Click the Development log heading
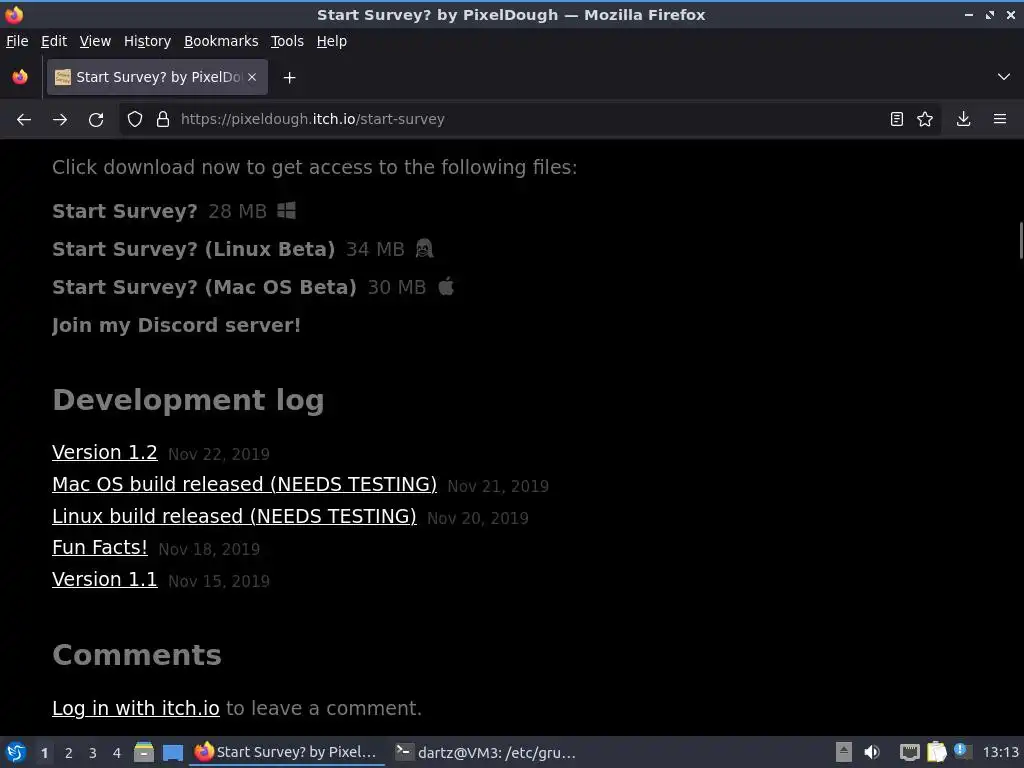Screen dimensions: 1024x768 (188, 400)
